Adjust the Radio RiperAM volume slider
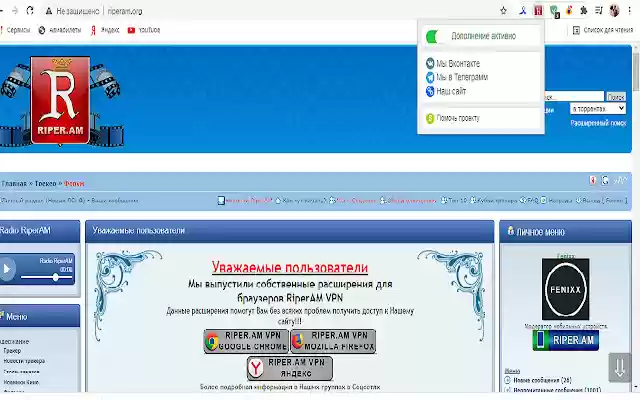 (47, 277)
